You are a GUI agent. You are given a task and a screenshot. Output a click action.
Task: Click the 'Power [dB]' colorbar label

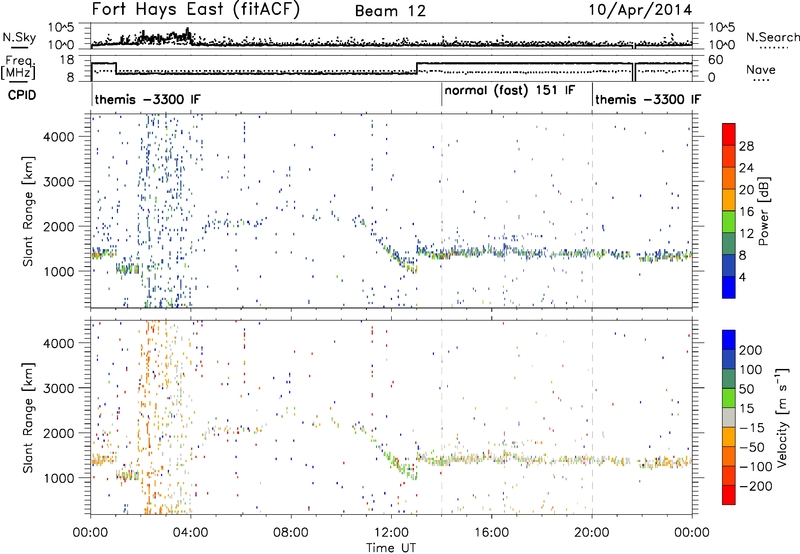pos(763,211)
